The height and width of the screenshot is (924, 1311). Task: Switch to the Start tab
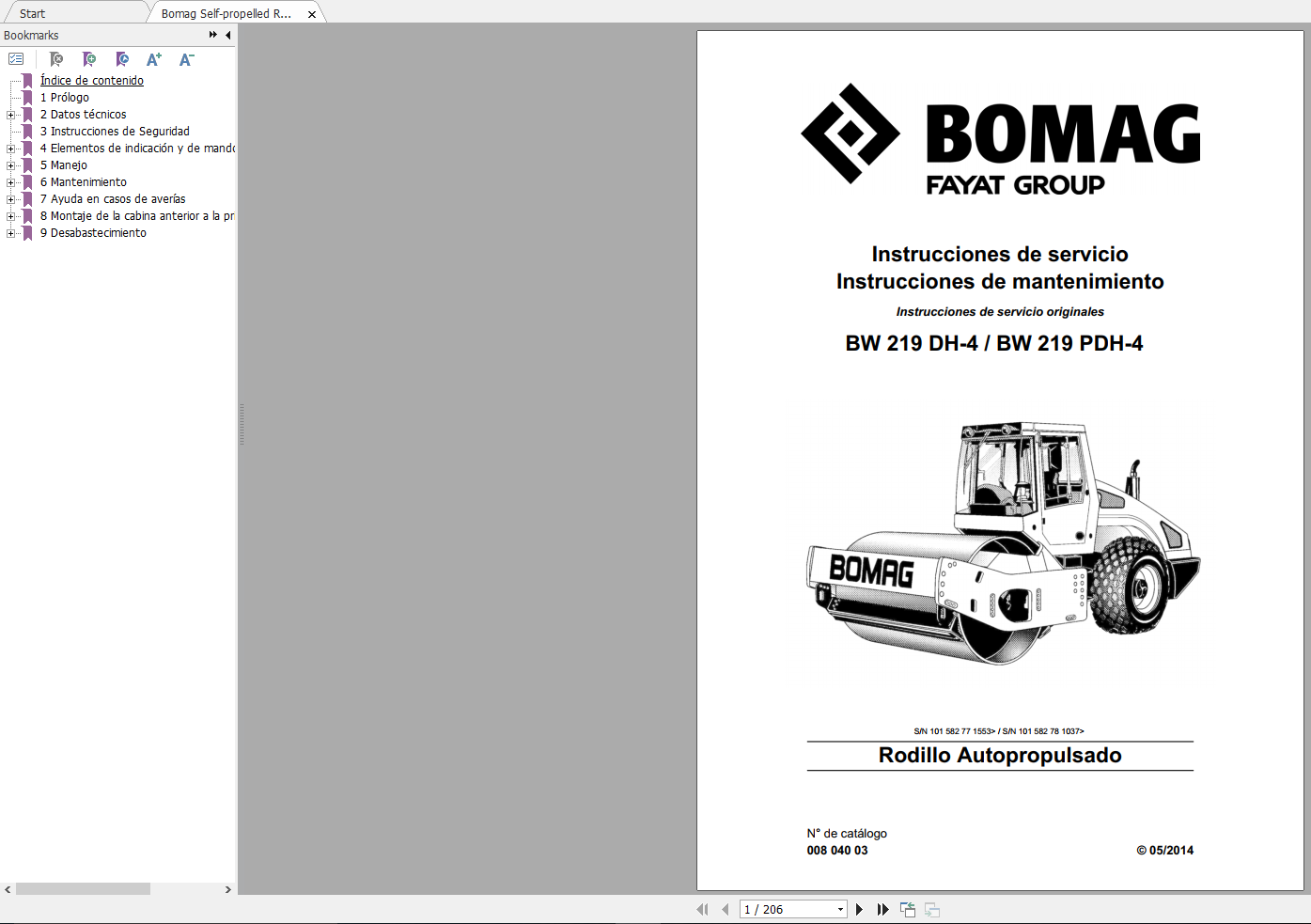coord(32,13)
